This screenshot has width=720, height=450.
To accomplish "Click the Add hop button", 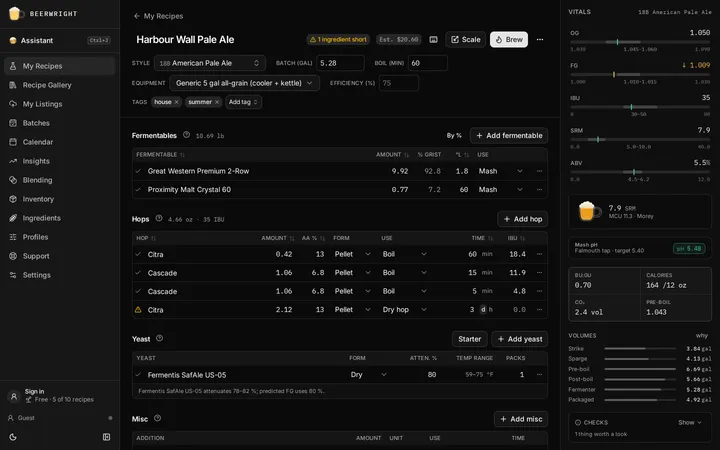I will coord(523,219).
